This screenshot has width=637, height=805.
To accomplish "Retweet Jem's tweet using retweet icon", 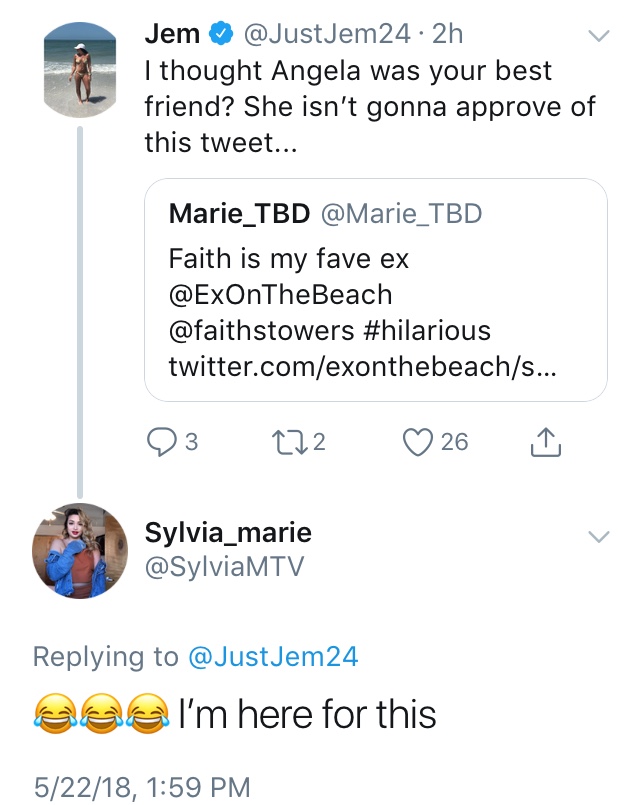I will (x=290, y=442).
